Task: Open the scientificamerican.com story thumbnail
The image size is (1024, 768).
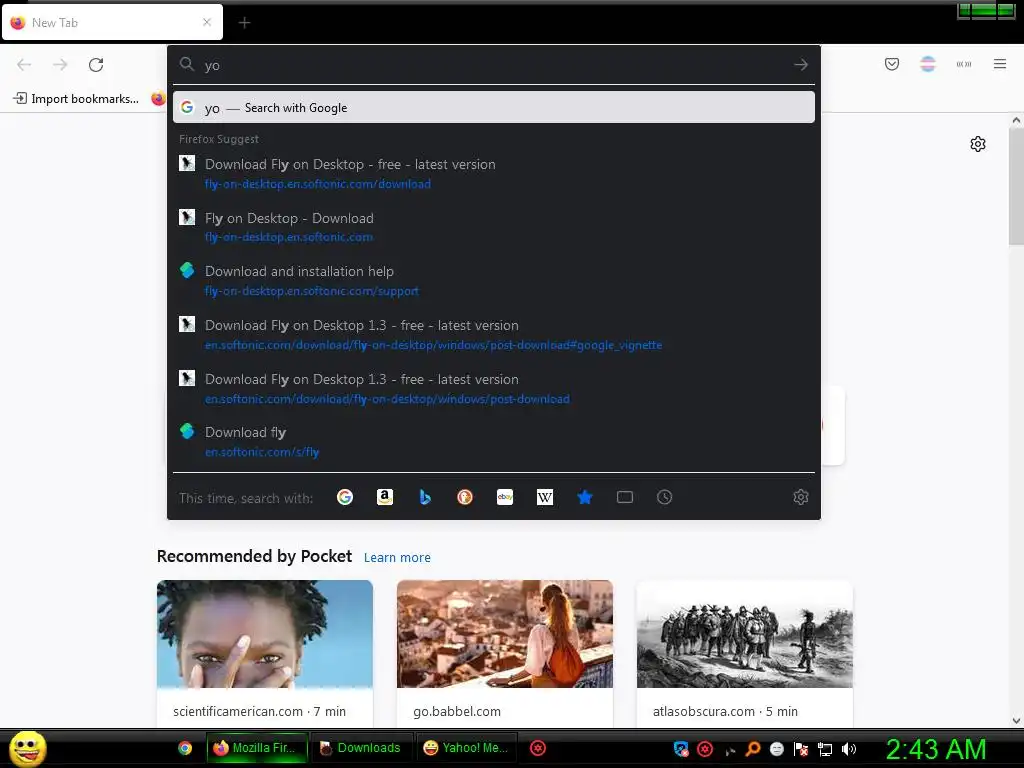Action: tap(264, 634)
